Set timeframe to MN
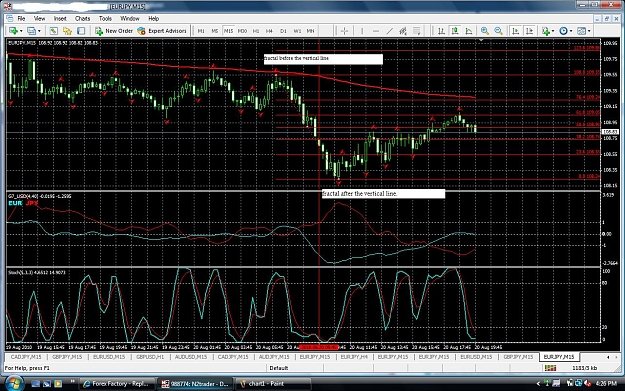The height and width of the screenshot is (391, 625). (311, 31)
